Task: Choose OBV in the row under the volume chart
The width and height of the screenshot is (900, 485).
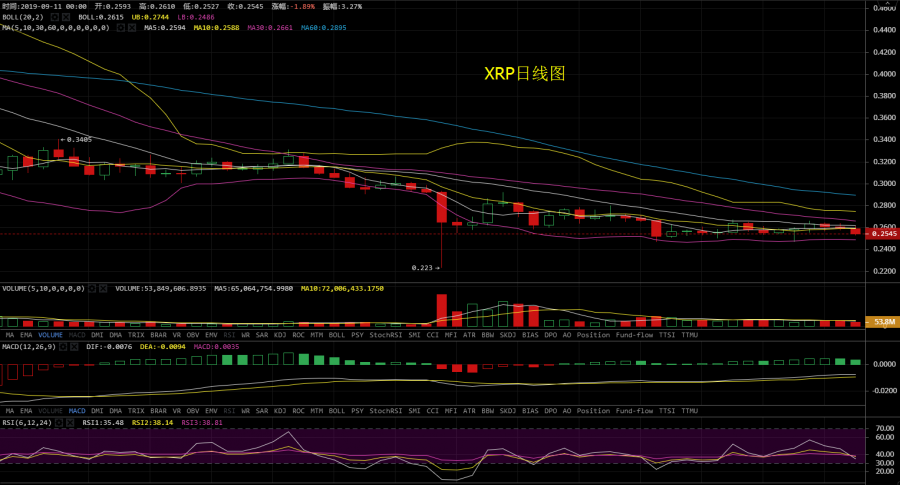Action: [x=193, y=335]
